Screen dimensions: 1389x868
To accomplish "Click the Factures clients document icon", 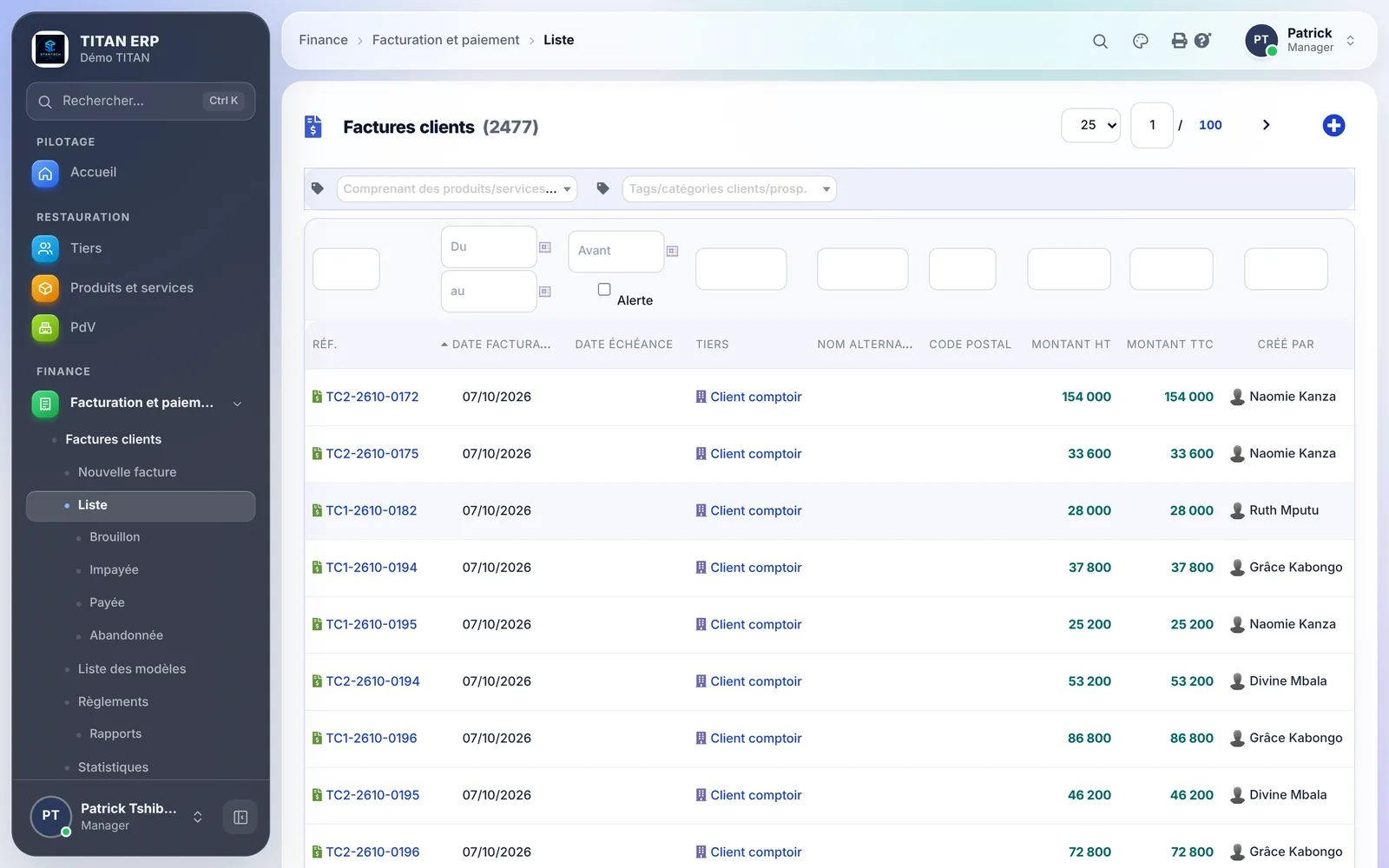I will 313,127.
